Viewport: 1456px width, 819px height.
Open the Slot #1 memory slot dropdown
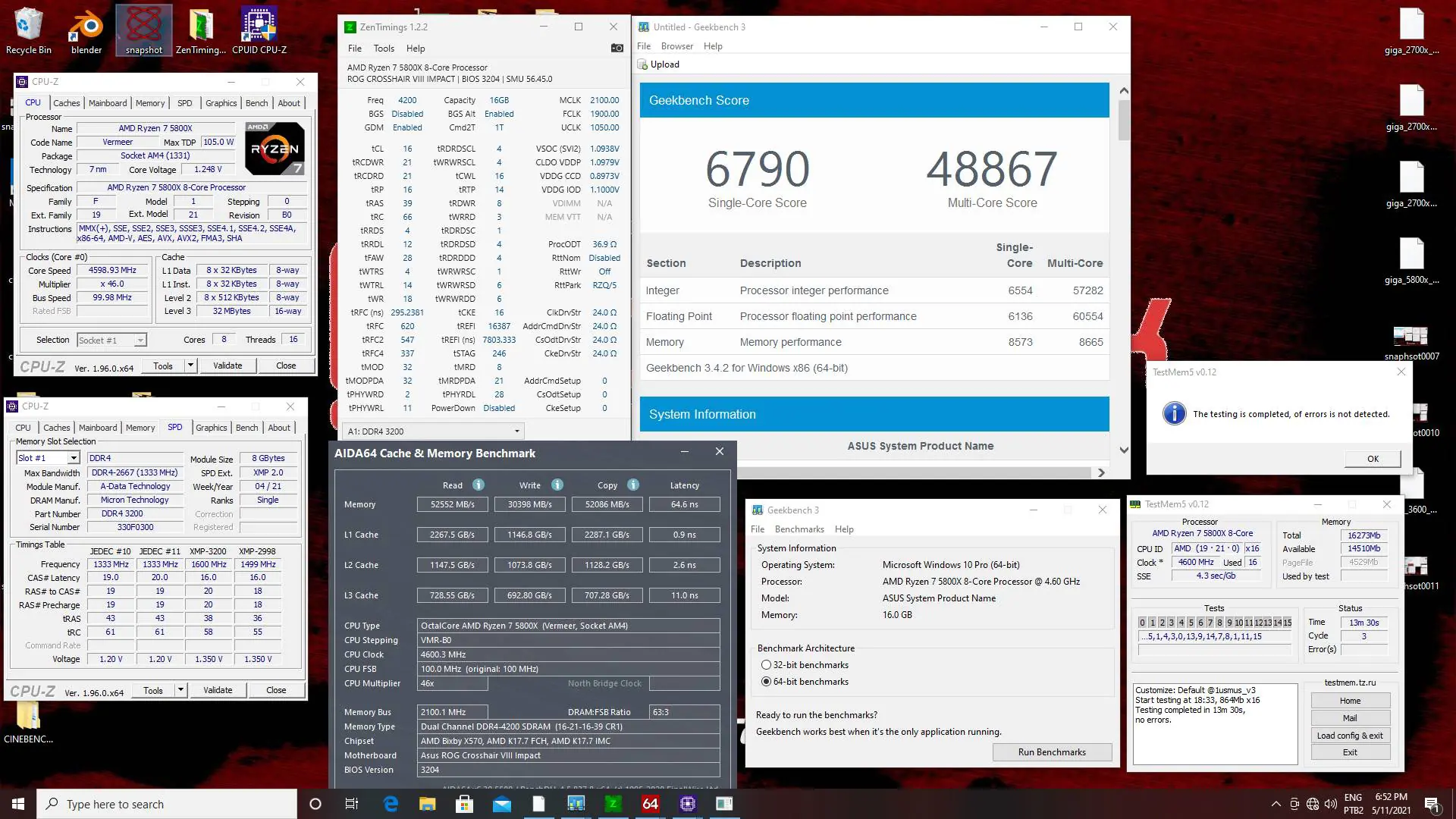[48, 458]
